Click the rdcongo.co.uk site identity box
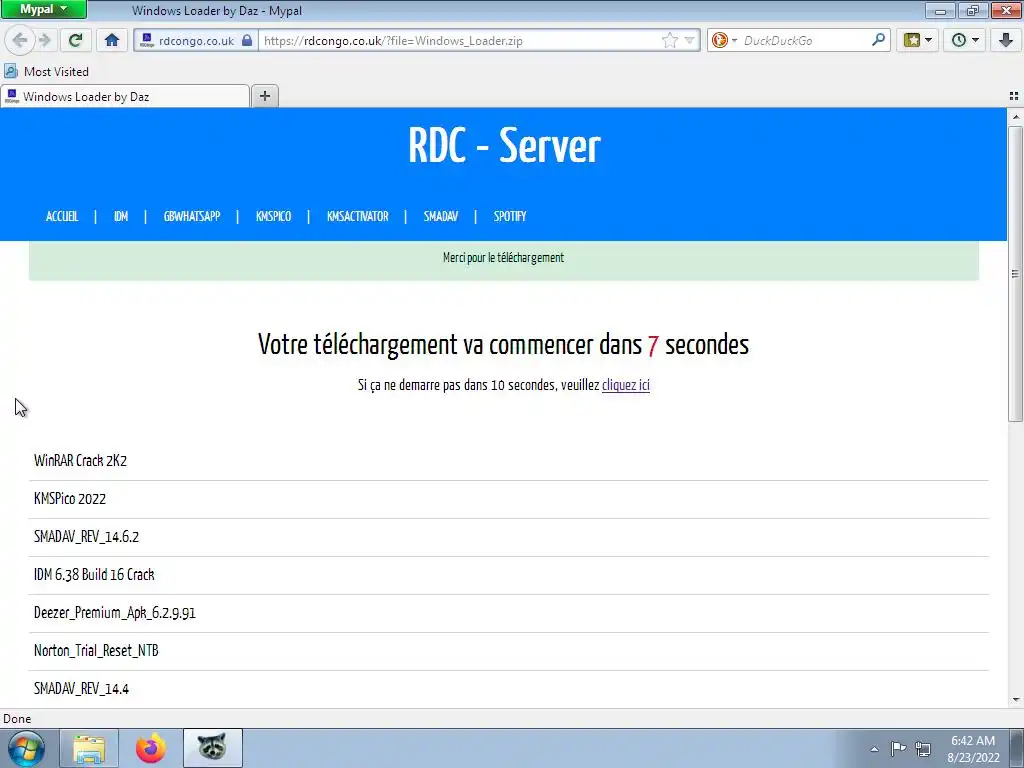This screenshot has height=768, width=1024. pos(197,40)
